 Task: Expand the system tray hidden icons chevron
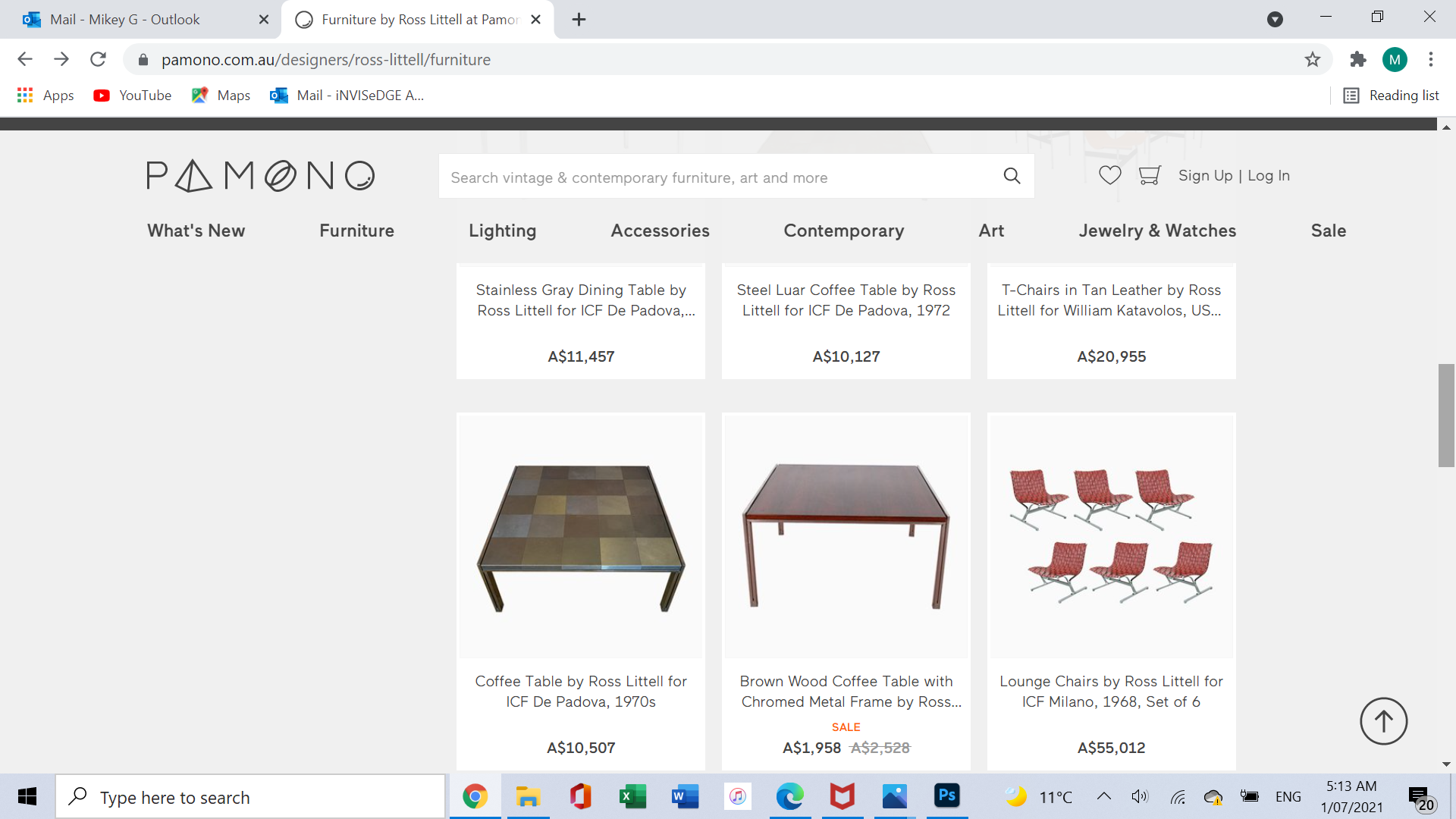click(1104, 796)
